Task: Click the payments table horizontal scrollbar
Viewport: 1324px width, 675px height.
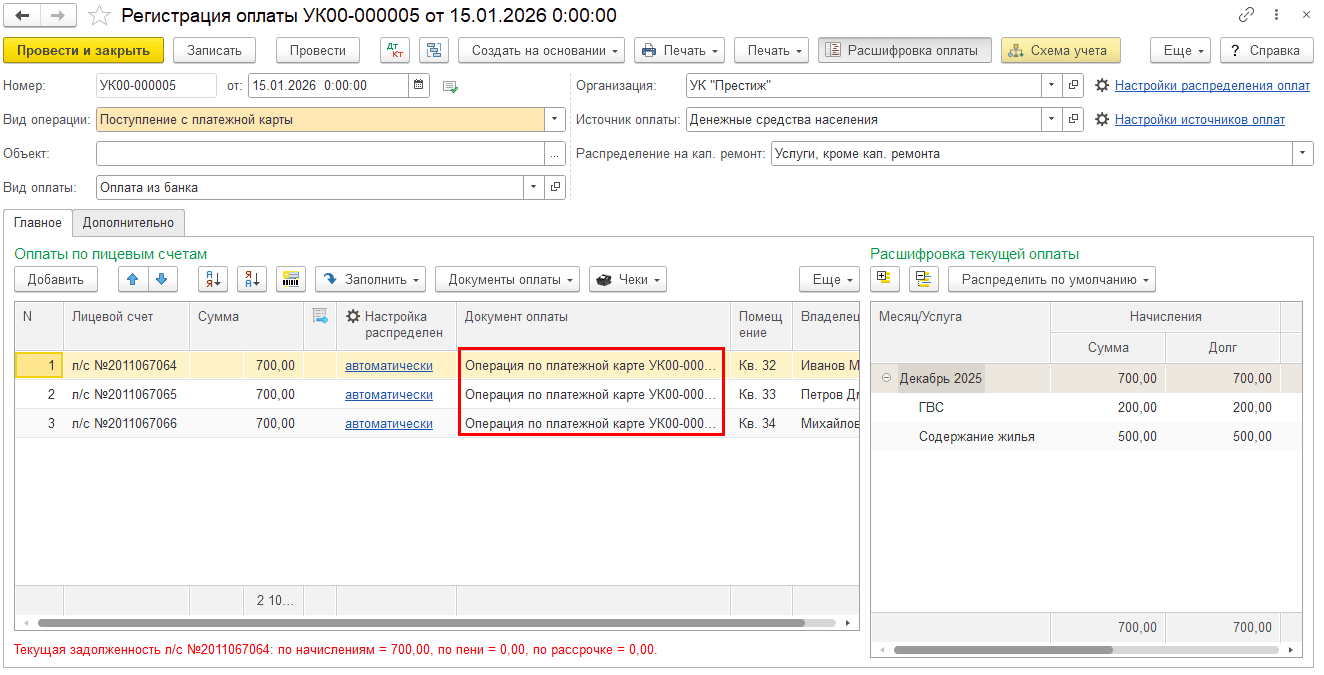Action: 420,622
